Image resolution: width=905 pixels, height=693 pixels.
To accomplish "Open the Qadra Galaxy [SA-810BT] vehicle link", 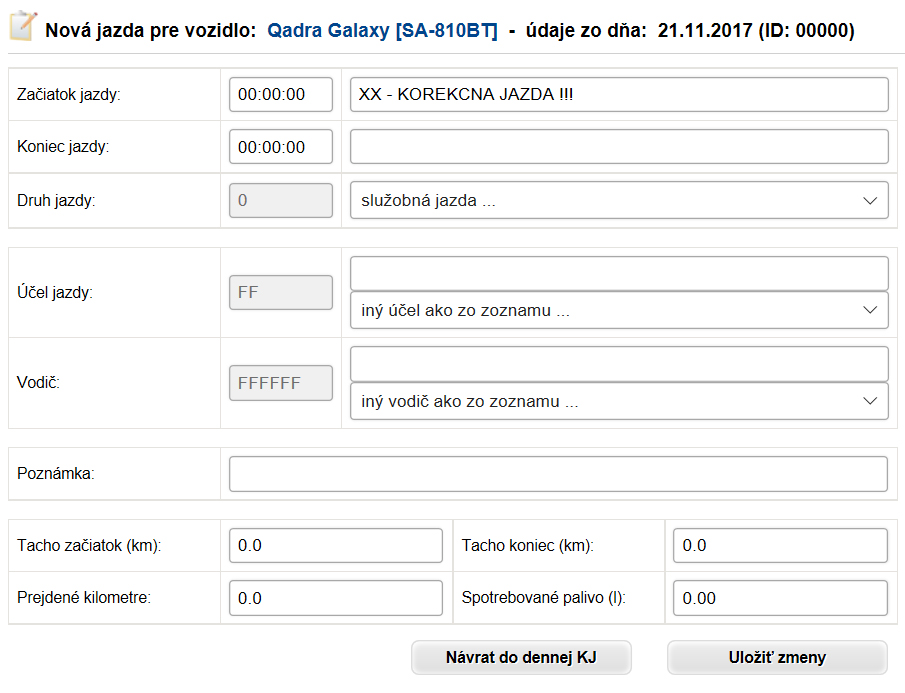I will (x=382, y=30).
